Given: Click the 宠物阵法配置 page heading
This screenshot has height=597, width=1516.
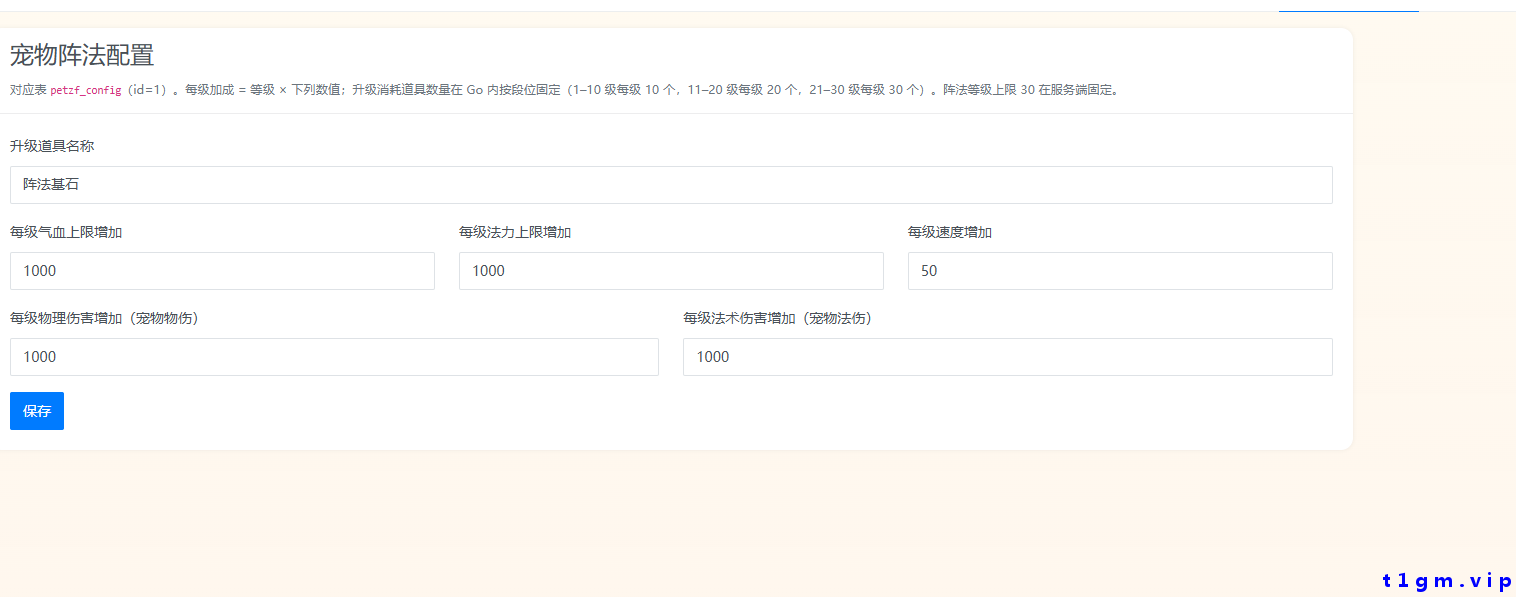Looking at the screenshot, I should tap(82, 56).
